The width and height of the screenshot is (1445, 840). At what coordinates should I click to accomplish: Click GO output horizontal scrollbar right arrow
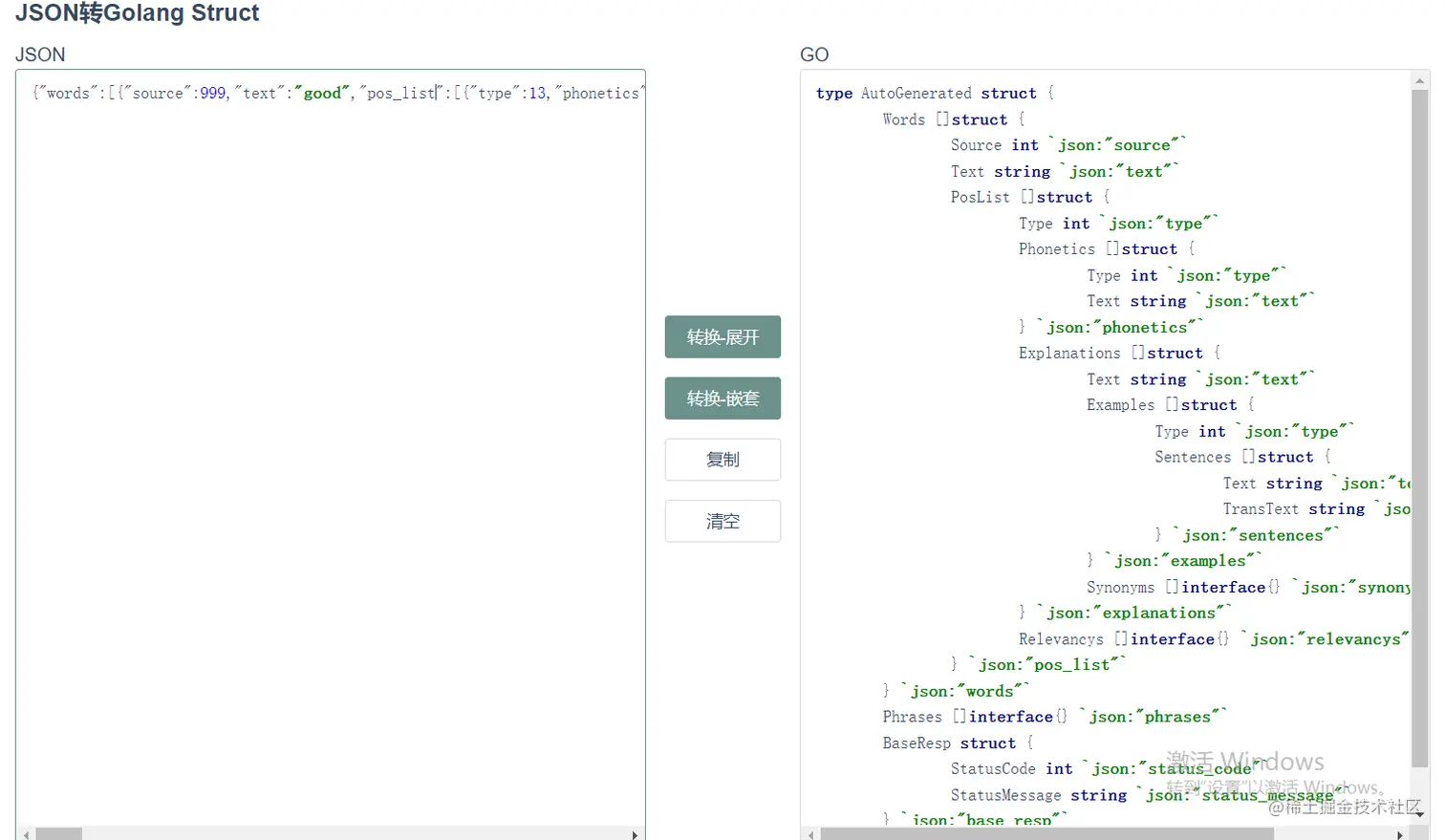(1400, 834)
